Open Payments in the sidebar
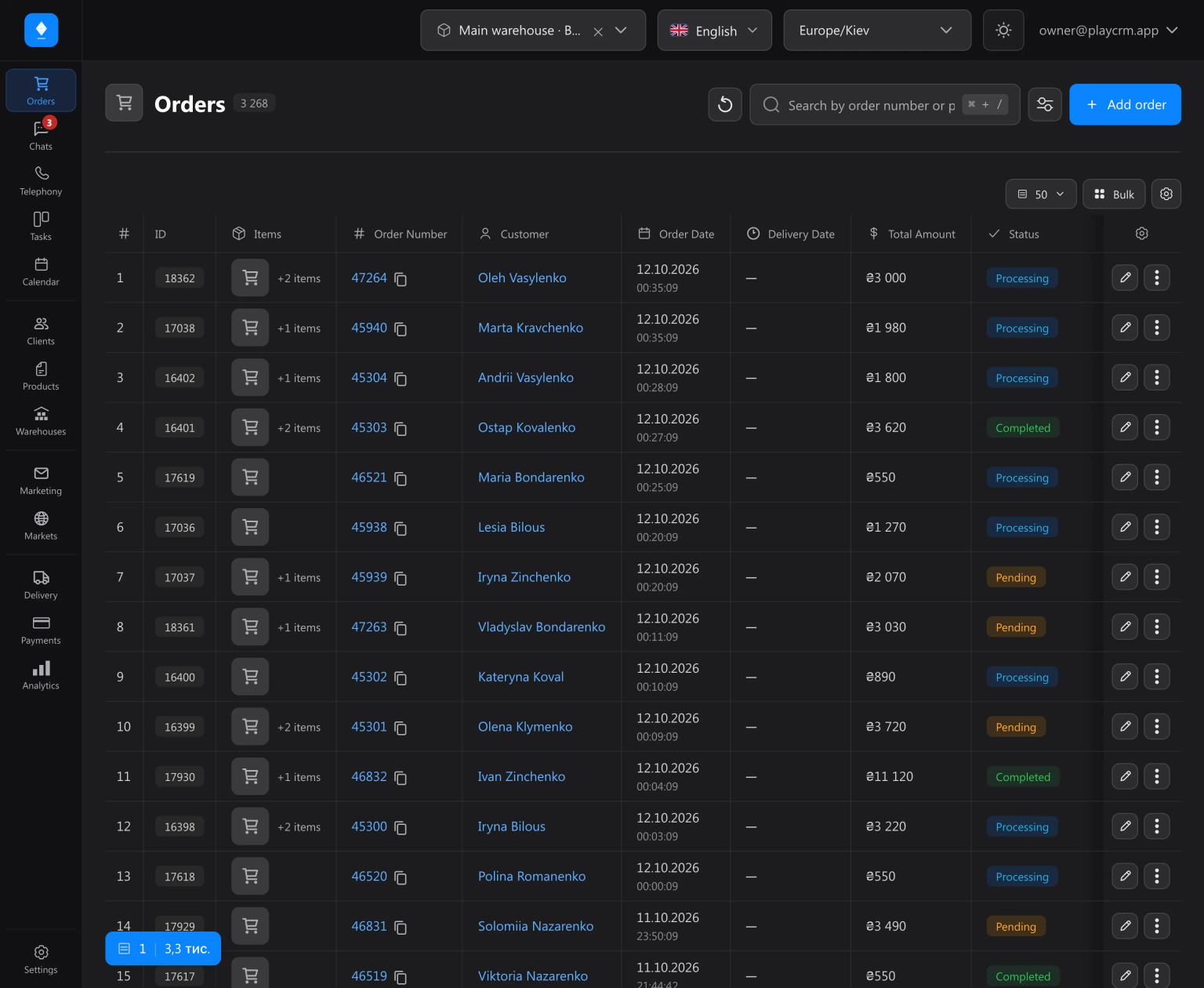Image resolution: width=1204 pixels, height=988 pixels. (41, 630)
